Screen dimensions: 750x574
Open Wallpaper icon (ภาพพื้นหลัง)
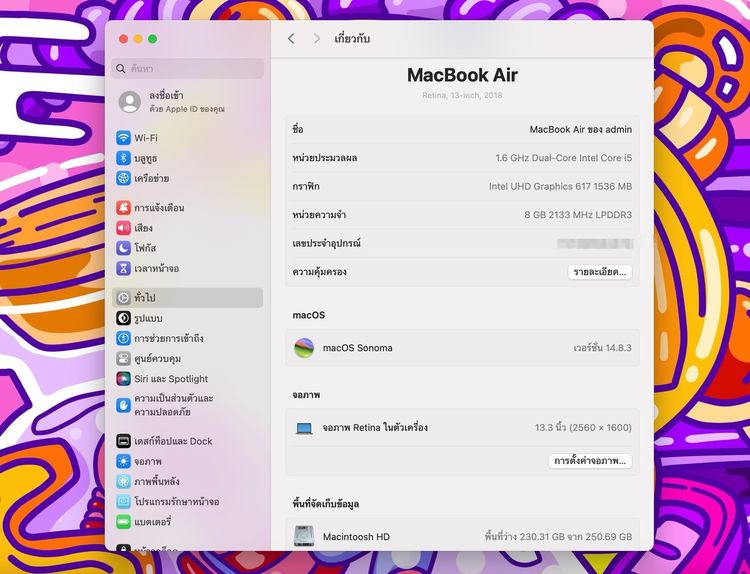pos(123,481)
